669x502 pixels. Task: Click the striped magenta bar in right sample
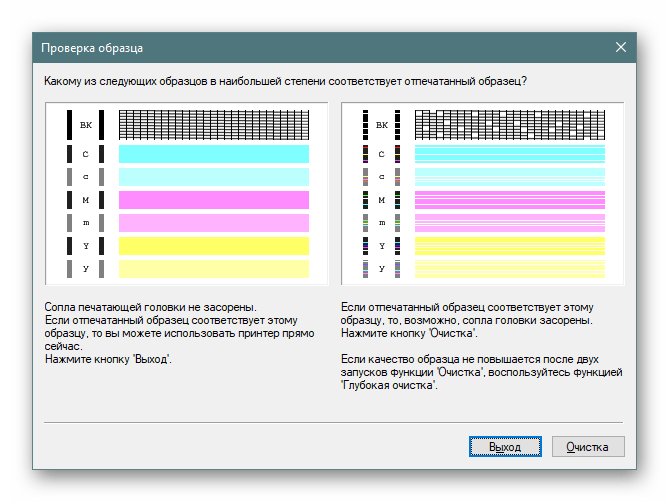pyautogui.click(x=510, y=199)
